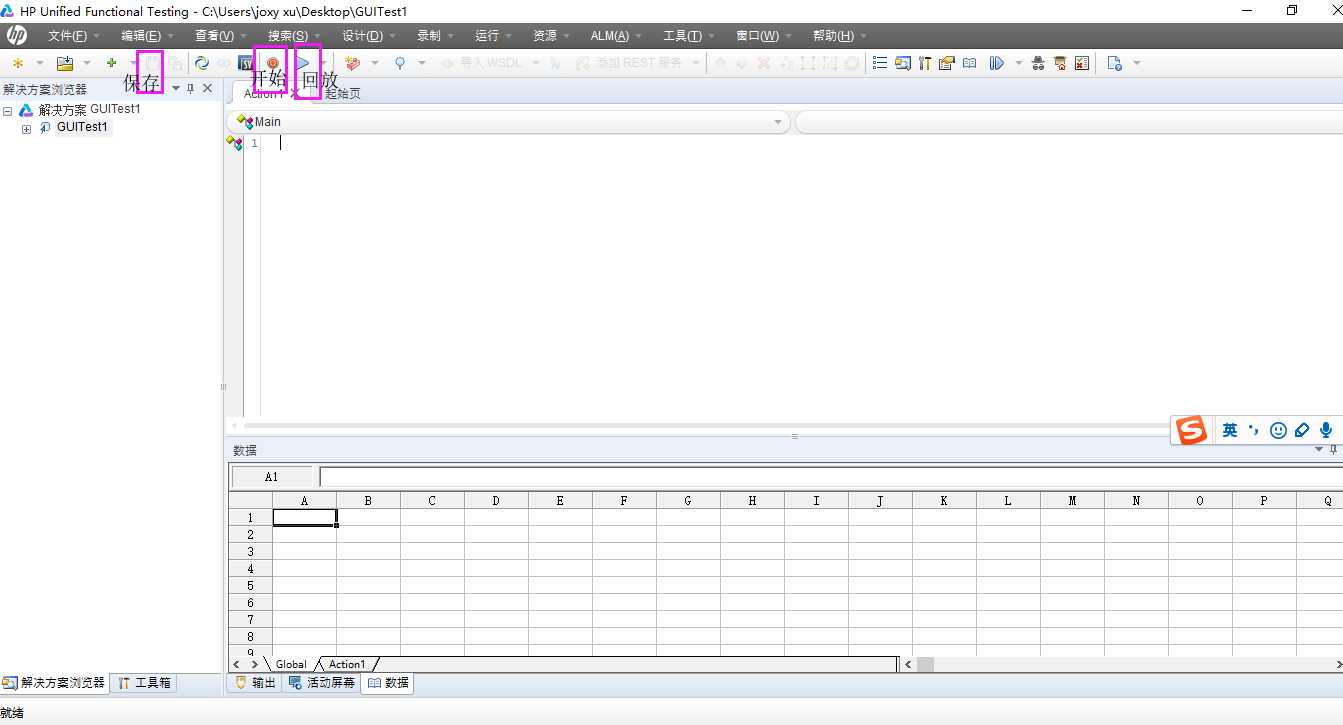Switch to the 输出 bottom tab

coord(254,683)
